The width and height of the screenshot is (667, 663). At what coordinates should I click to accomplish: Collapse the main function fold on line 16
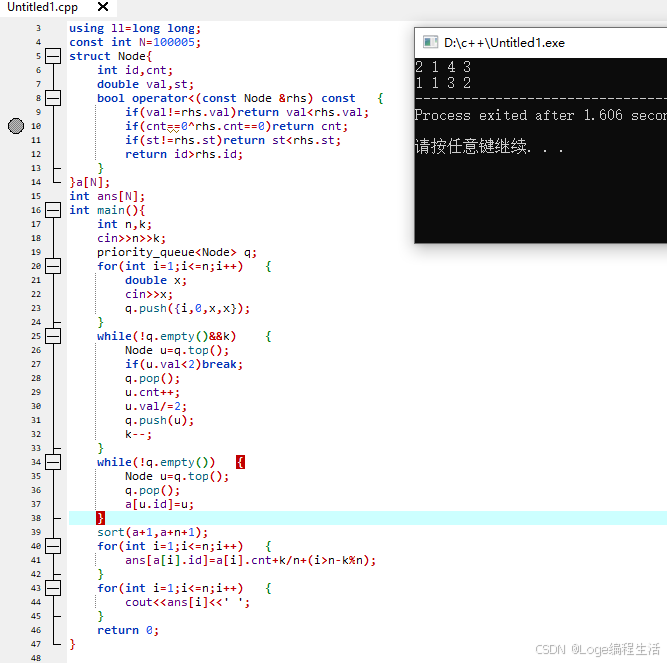[53, 210]
